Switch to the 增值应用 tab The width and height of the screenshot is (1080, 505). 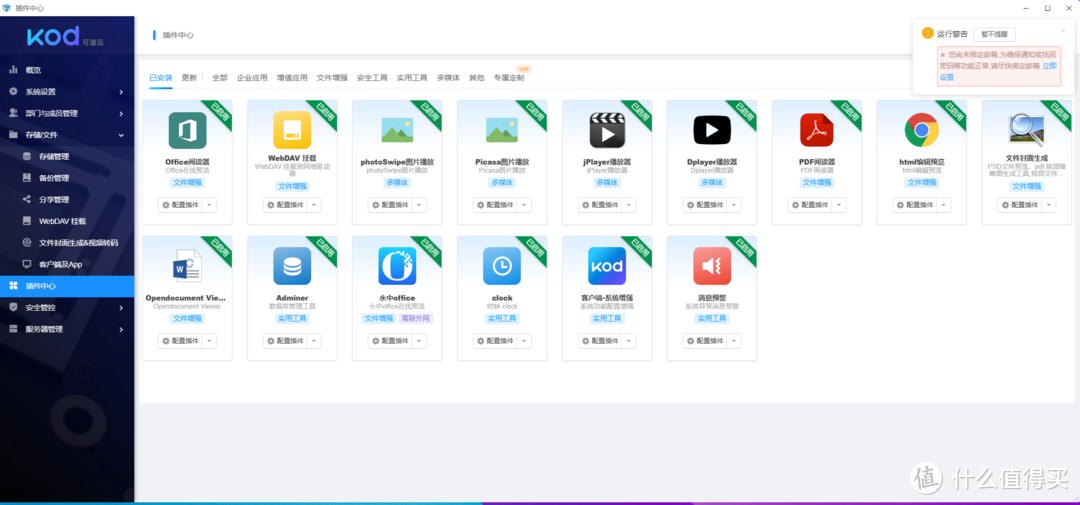point(292,78)
